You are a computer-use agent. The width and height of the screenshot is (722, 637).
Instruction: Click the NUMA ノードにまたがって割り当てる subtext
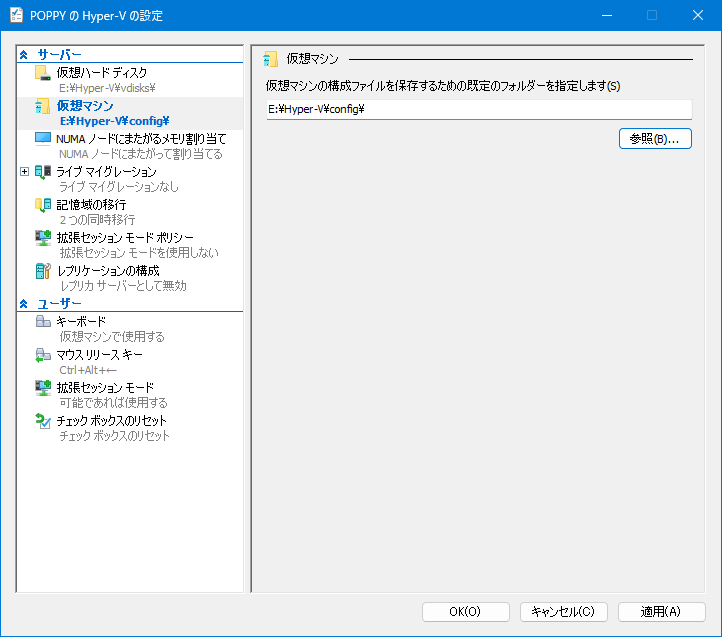pyautogui.click(x=141, y=154)
